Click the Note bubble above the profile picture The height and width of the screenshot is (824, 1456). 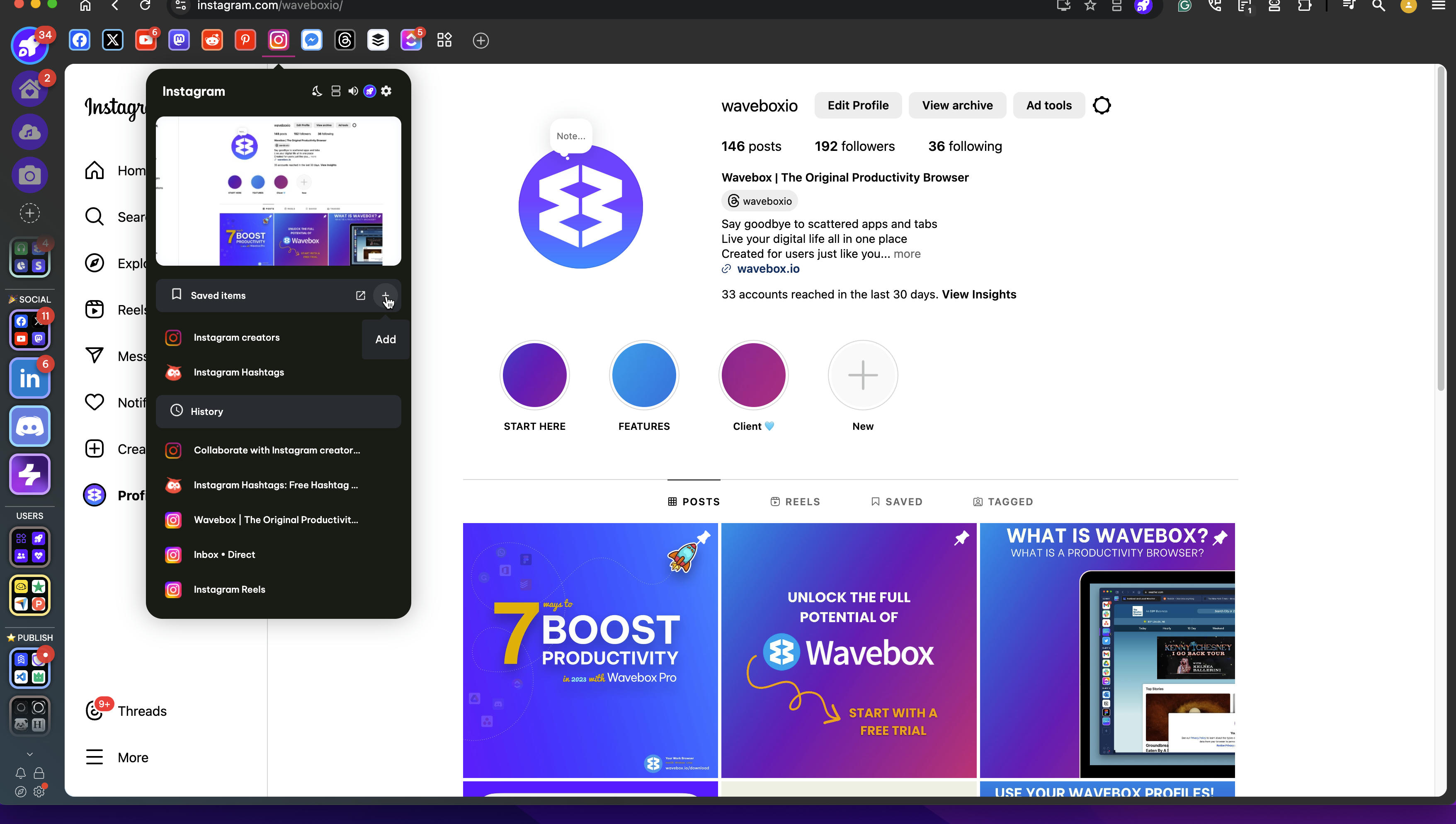pos(571,136)
